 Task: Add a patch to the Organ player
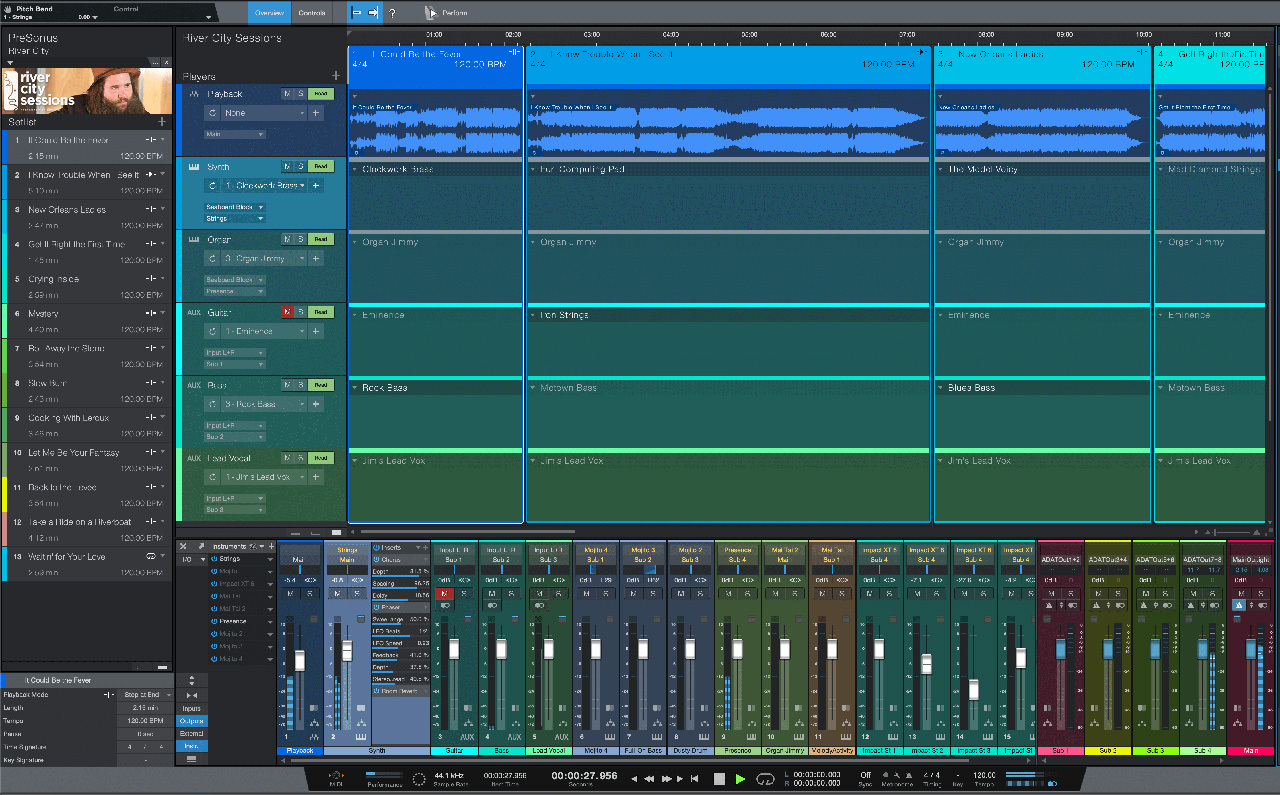coord(316,258)
